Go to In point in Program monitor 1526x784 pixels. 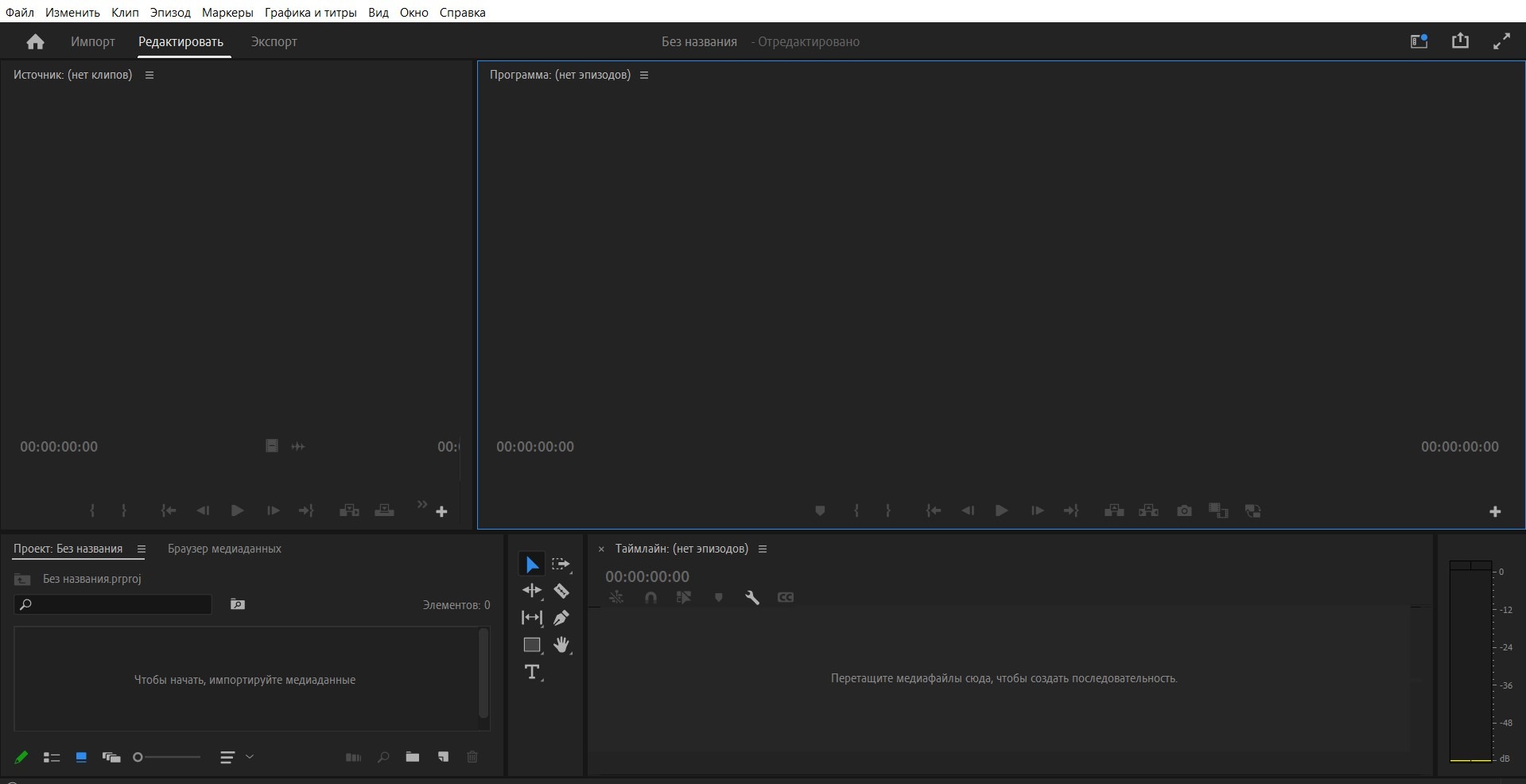point(934,510)
